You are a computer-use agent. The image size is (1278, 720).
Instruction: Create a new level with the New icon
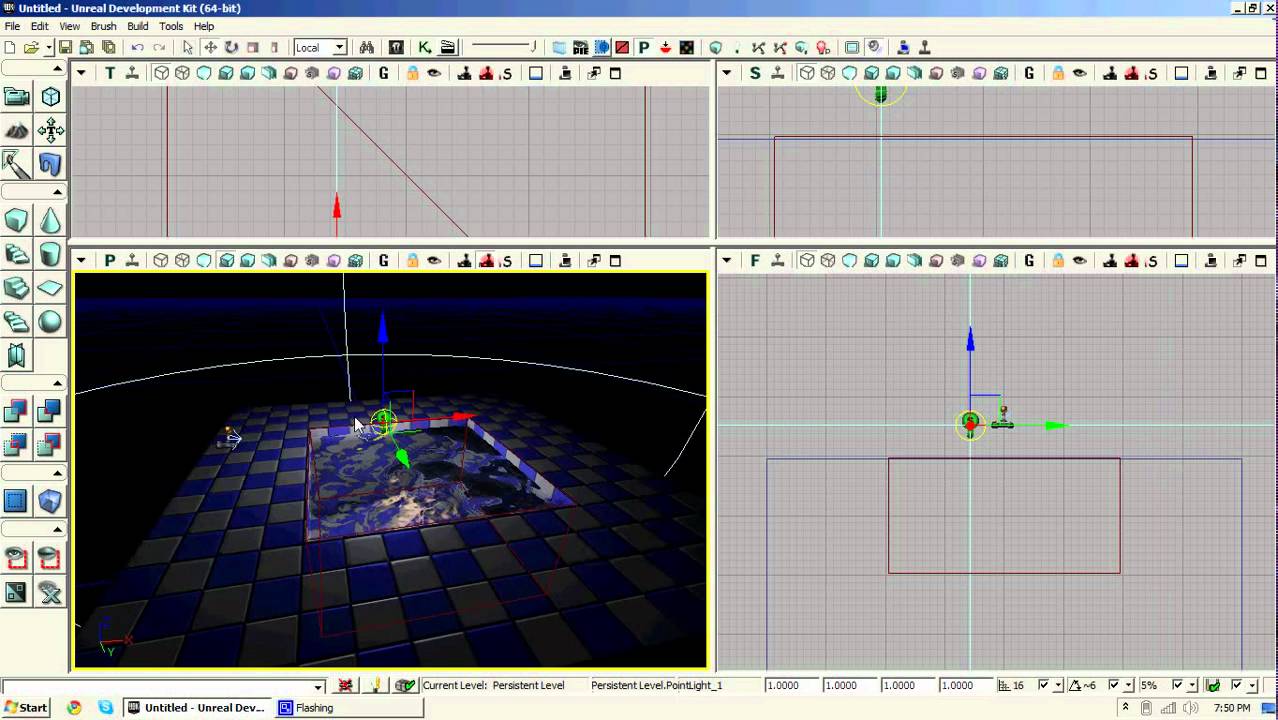tap(10, 47)
